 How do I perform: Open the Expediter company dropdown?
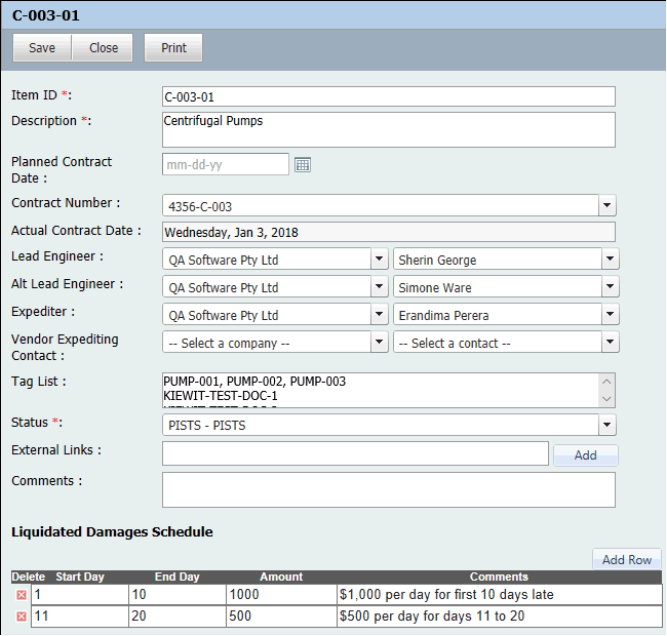379,316
